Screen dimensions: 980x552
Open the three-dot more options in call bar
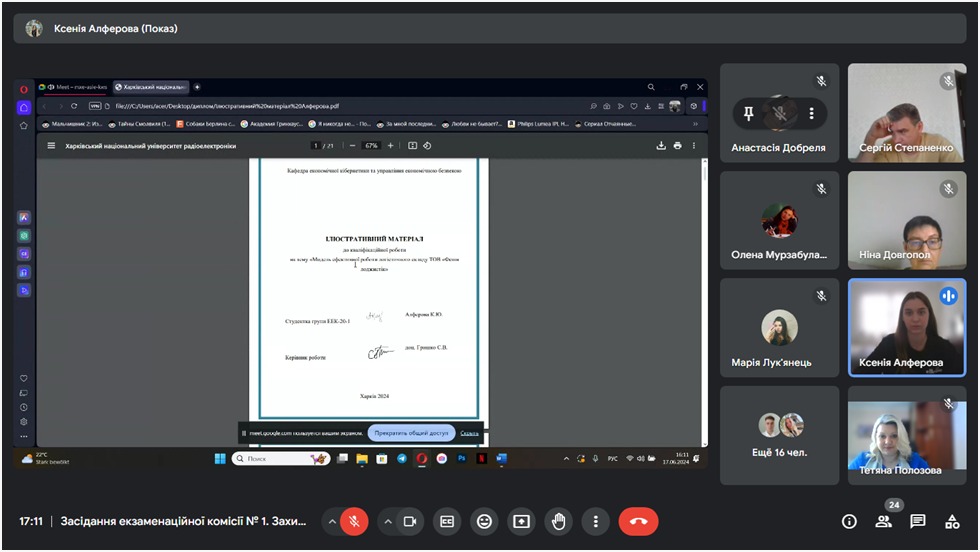[x=595, y=521]
